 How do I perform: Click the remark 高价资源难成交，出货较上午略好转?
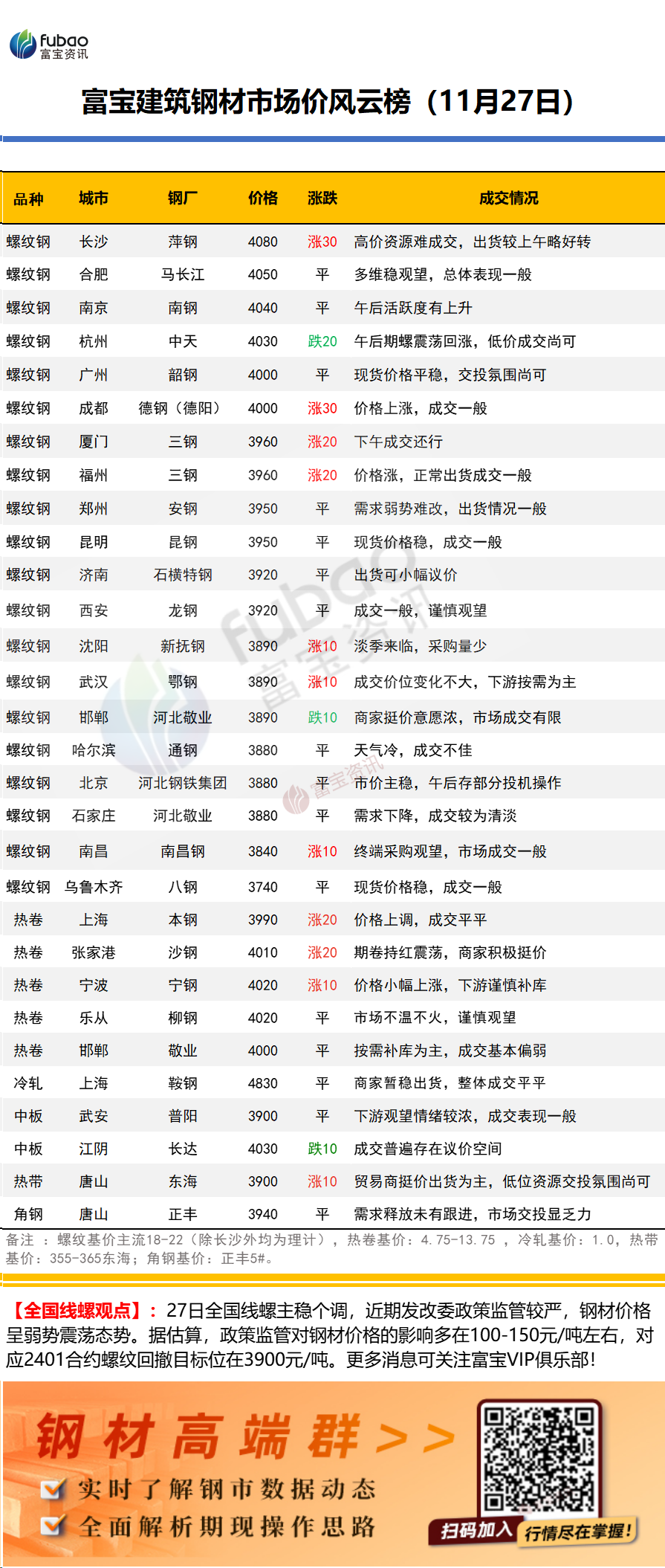coord(473,242)
